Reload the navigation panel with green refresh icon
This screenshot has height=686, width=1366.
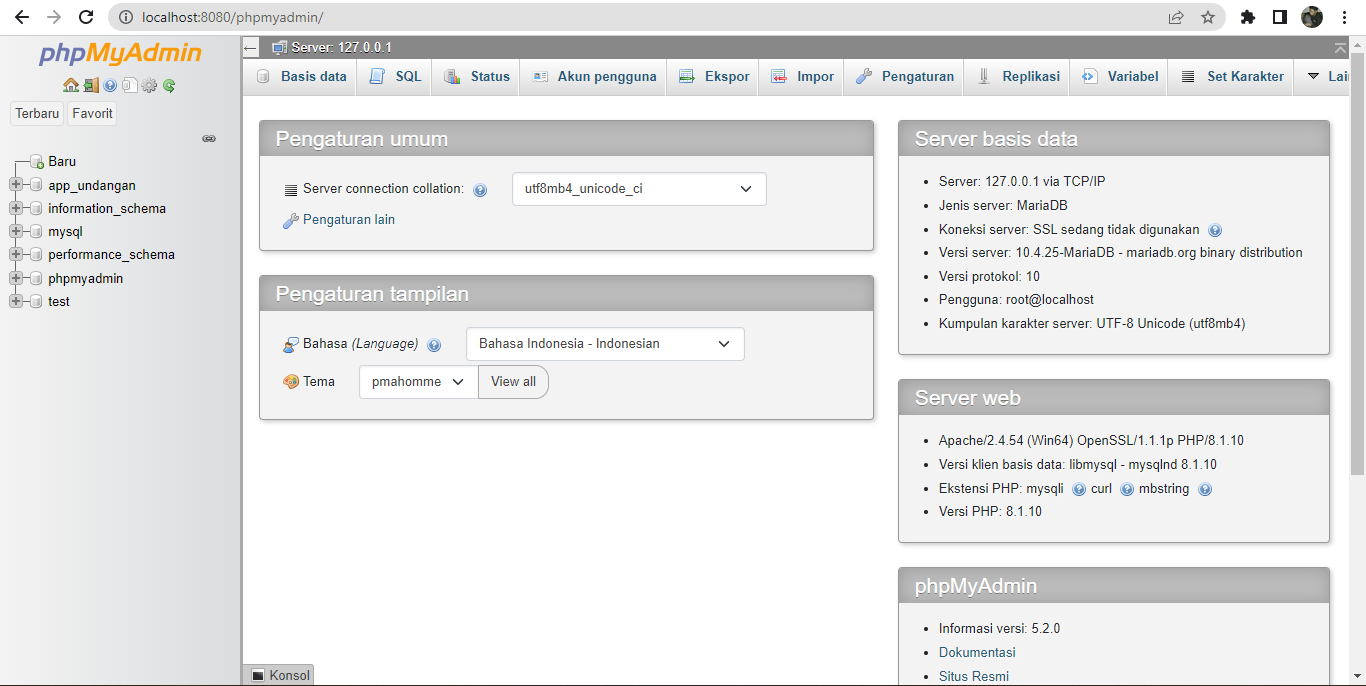(x=169, y=86)
